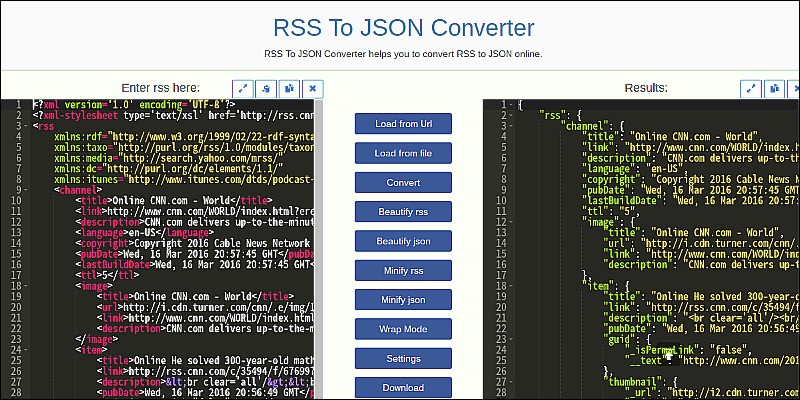This screenshot has width=800, height=400.
Task: Collapse the image tag fold on line 18
Action: (26, 286)
